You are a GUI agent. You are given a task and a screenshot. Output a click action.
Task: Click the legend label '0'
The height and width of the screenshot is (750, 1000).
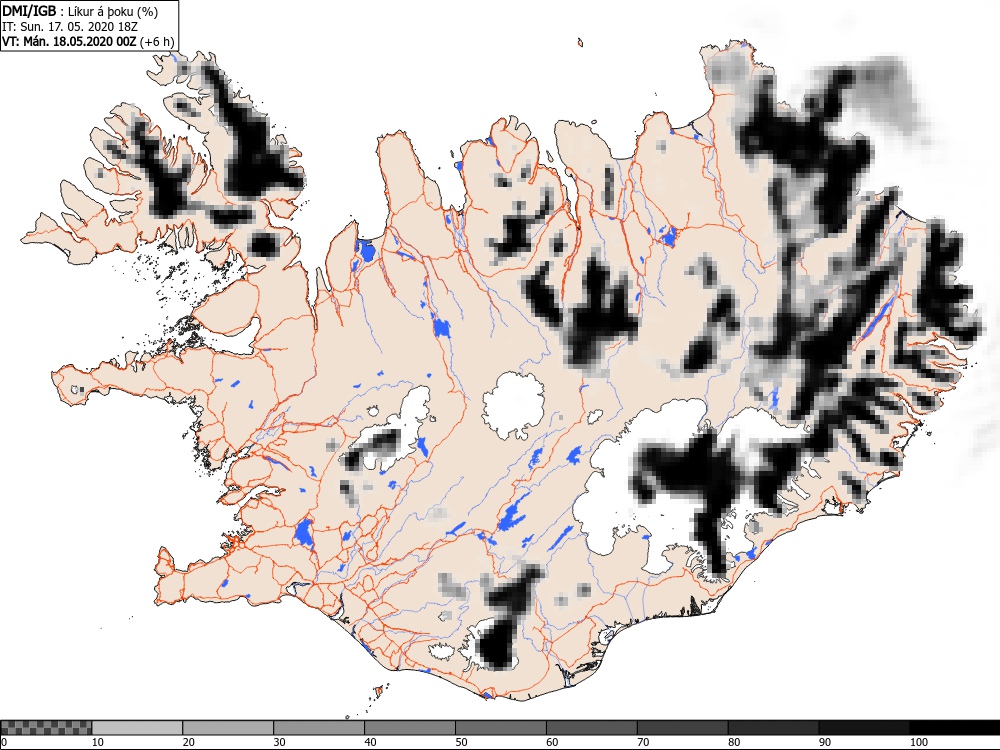[x=4, y=742]
